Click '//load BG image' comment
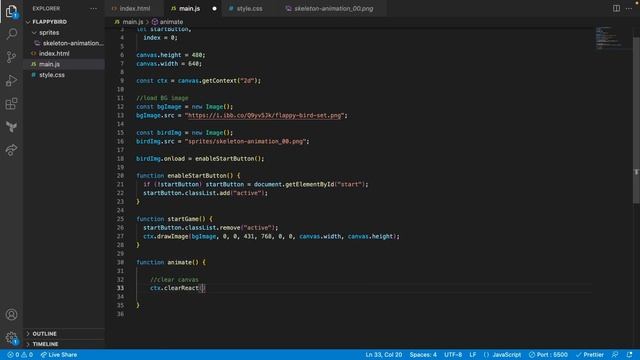 (x=162, y=98)
